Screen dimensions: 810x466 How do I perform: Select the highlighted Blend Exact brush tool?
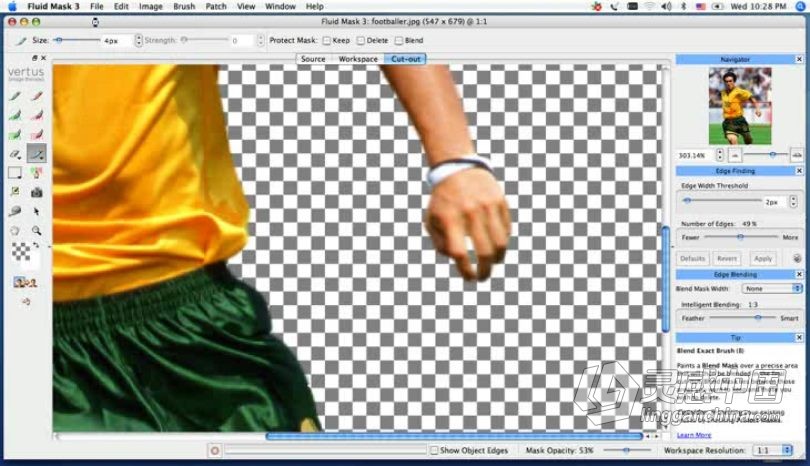click(37, 153)
